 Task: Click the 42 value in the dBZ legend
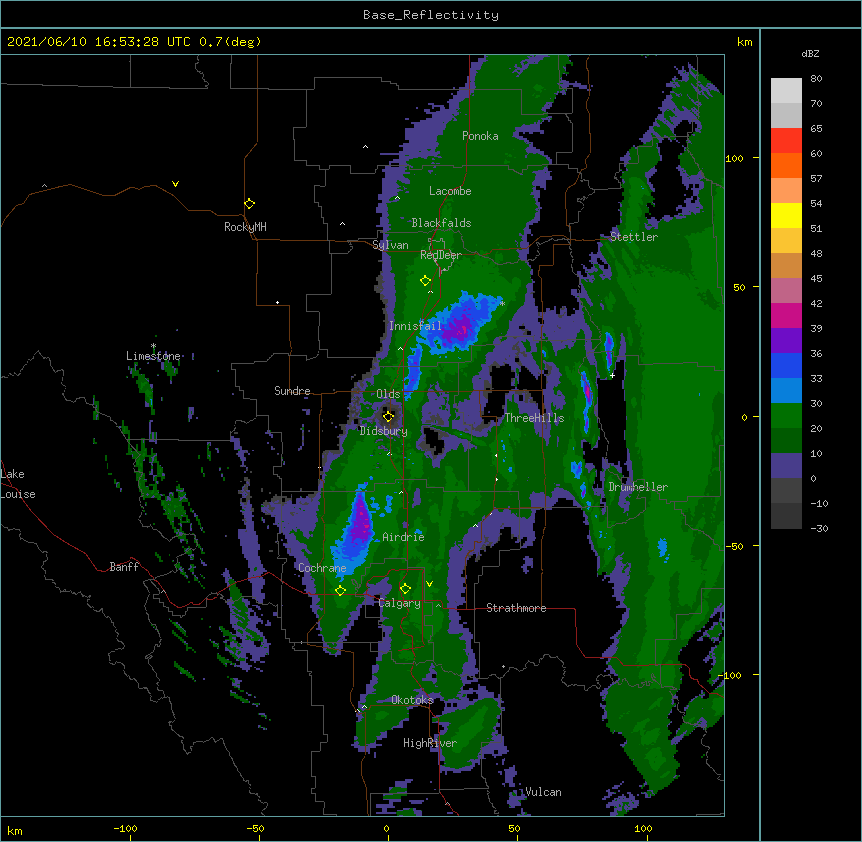pos(816,303)
